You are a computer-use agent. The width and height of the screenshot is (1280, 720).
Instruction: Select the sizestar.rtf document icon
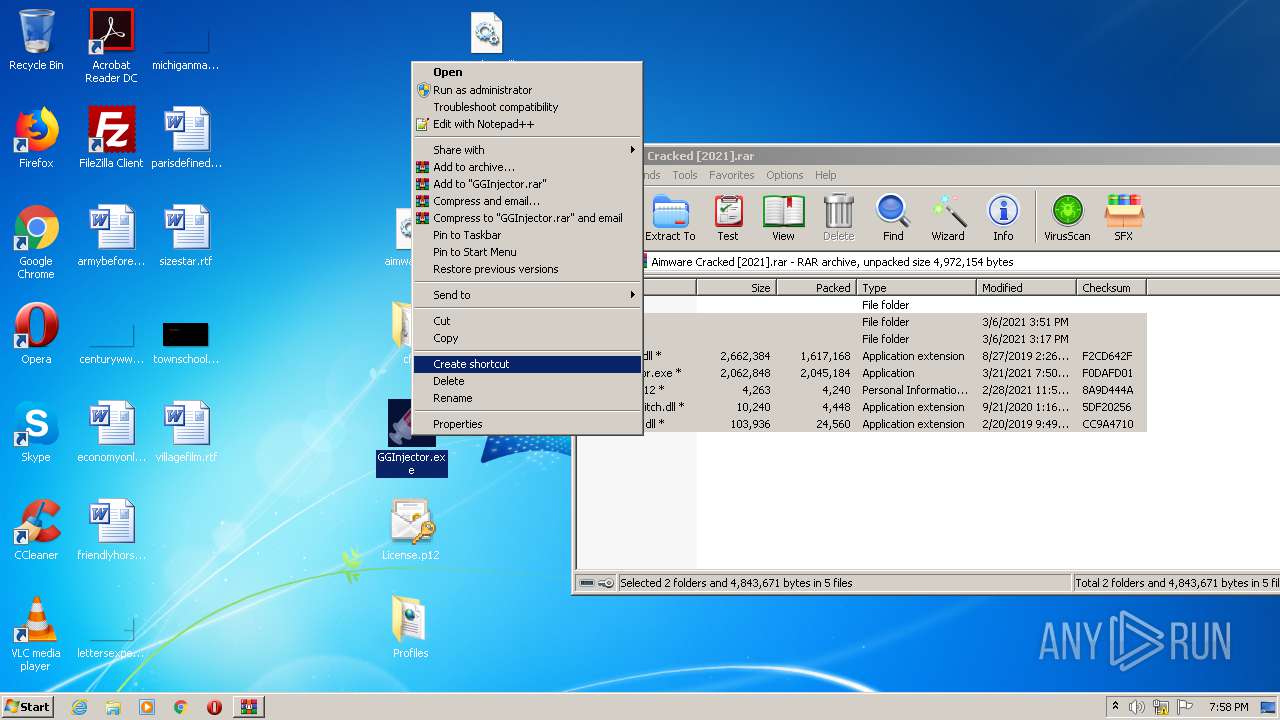[x=186, y=236]
